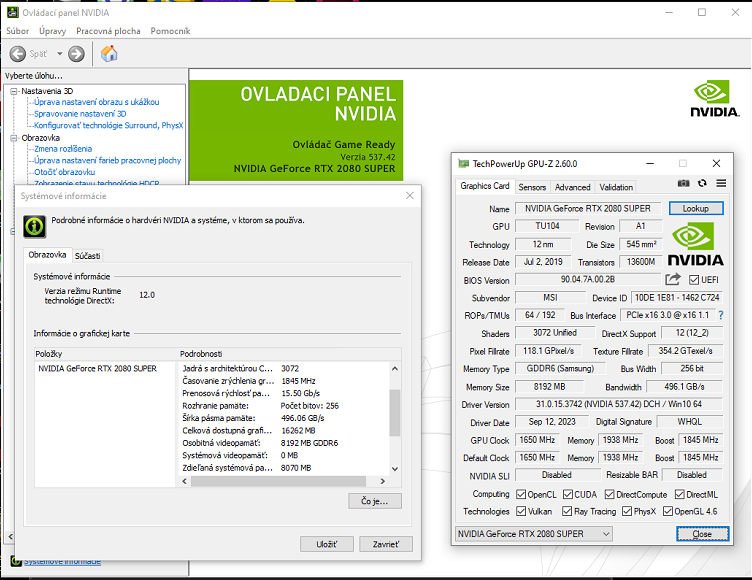The width and height of the screenshot is (752, 580).
Task: Click the back arrow navigation icon
Action: (x=18, y=53)
